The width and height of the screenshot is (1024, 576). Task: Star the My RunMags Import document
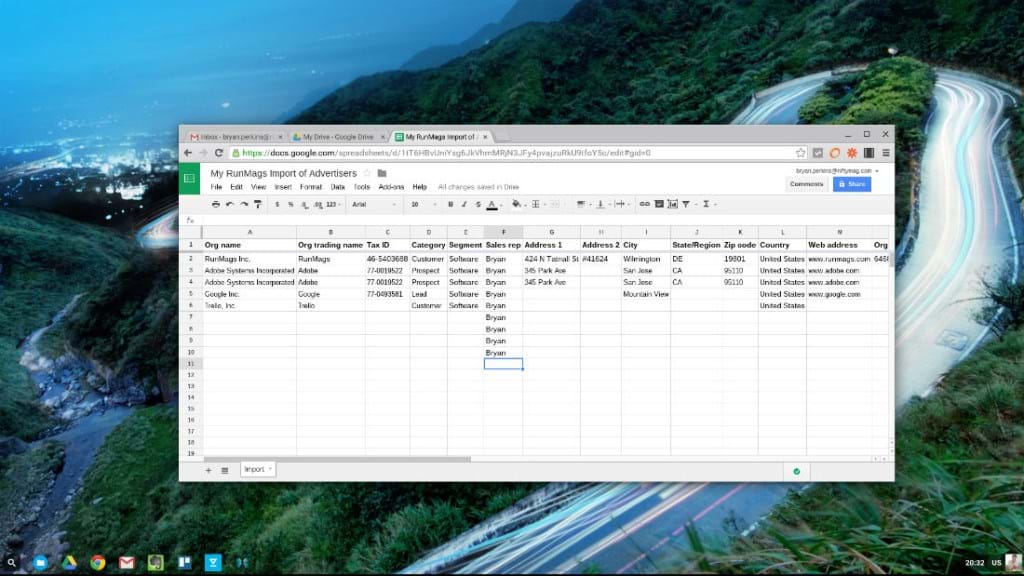pyautogui.click(x=367, y=173)
